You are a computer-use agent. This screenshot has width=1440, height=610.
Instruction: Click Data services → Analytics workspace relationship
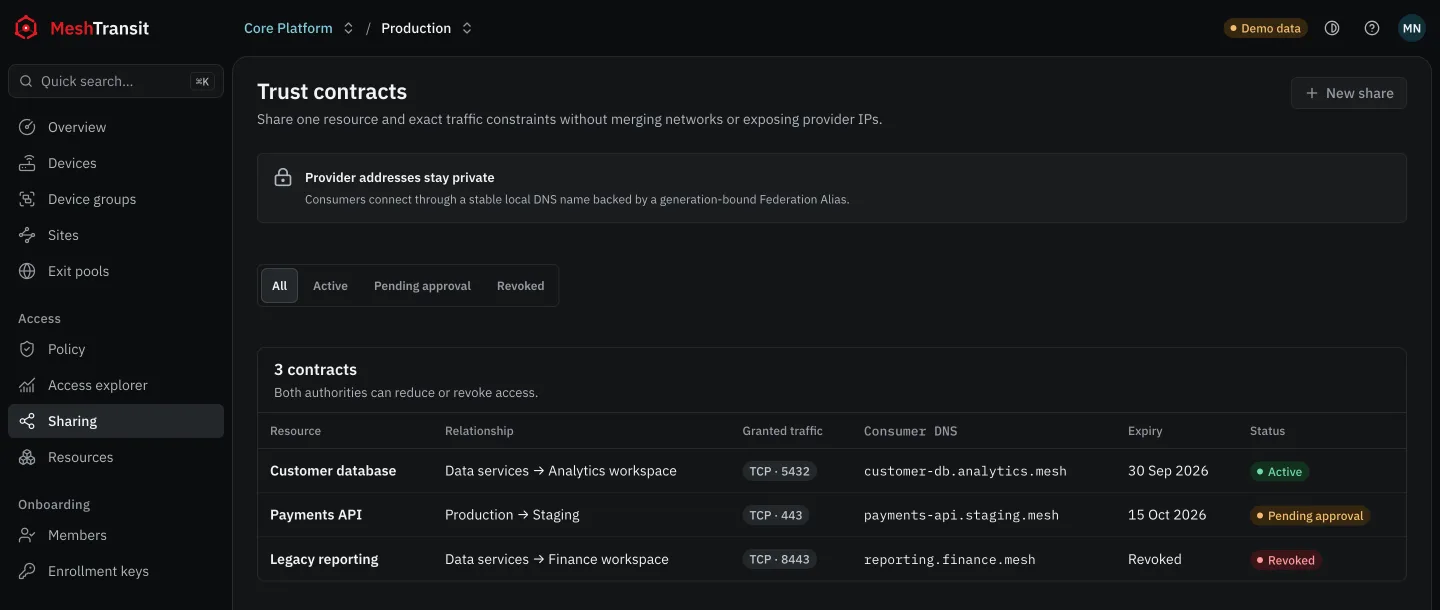pyautogui.click(x=561, y=471)
